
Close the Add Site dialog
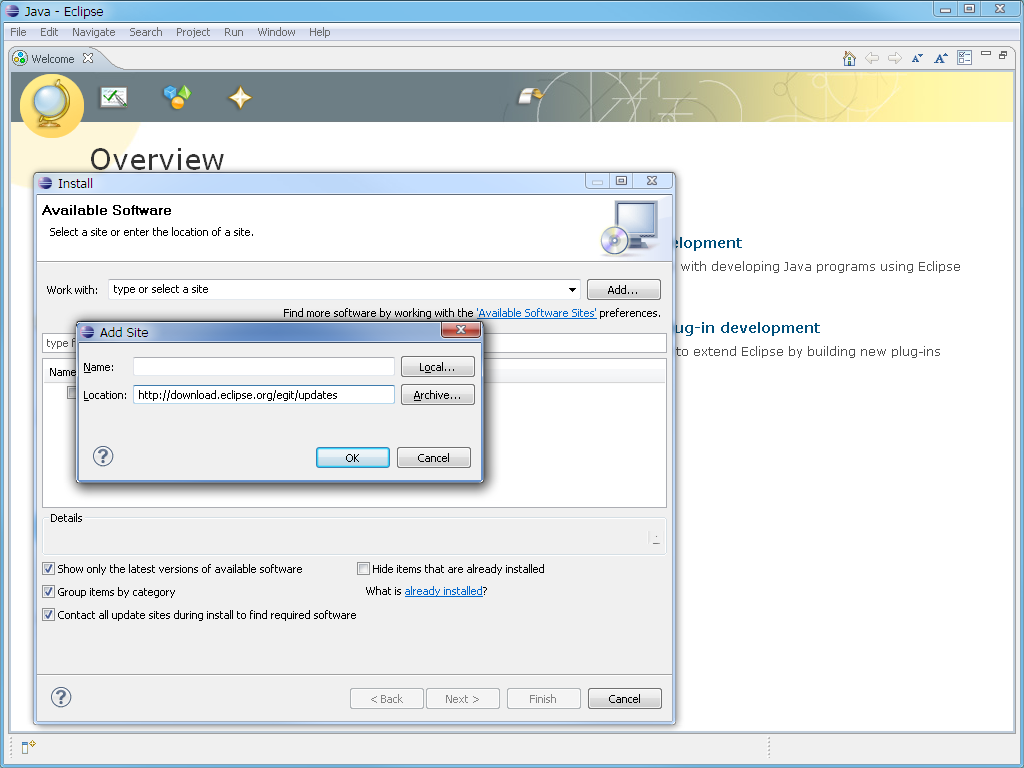pos(461,330)
